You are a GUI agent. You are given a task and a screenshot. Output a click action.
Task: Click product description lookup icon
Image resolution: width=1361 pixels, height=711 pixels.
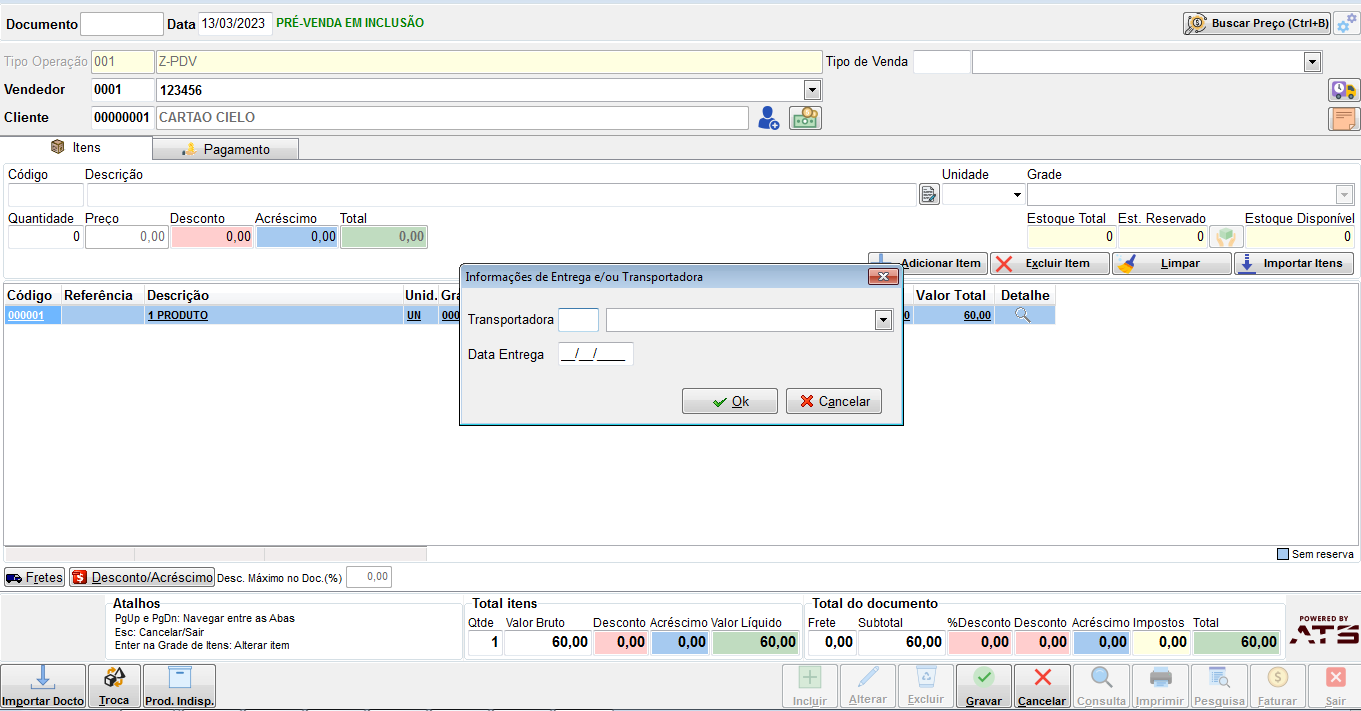929,195
